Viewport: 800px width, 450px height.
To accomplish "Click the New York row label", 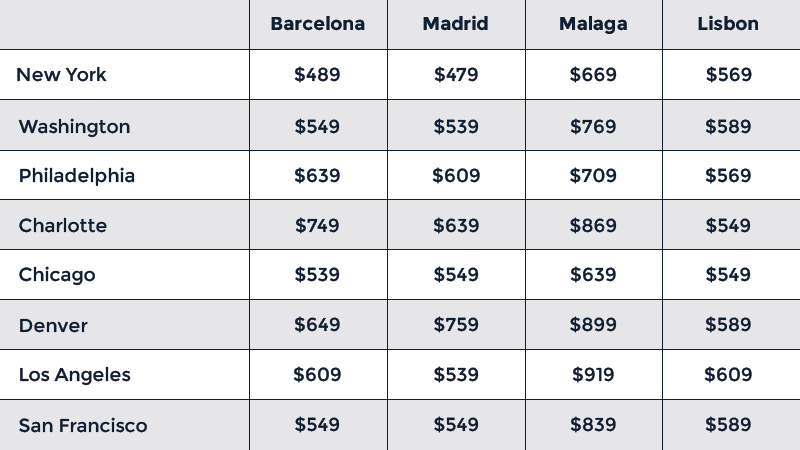I will coord(62,75).
